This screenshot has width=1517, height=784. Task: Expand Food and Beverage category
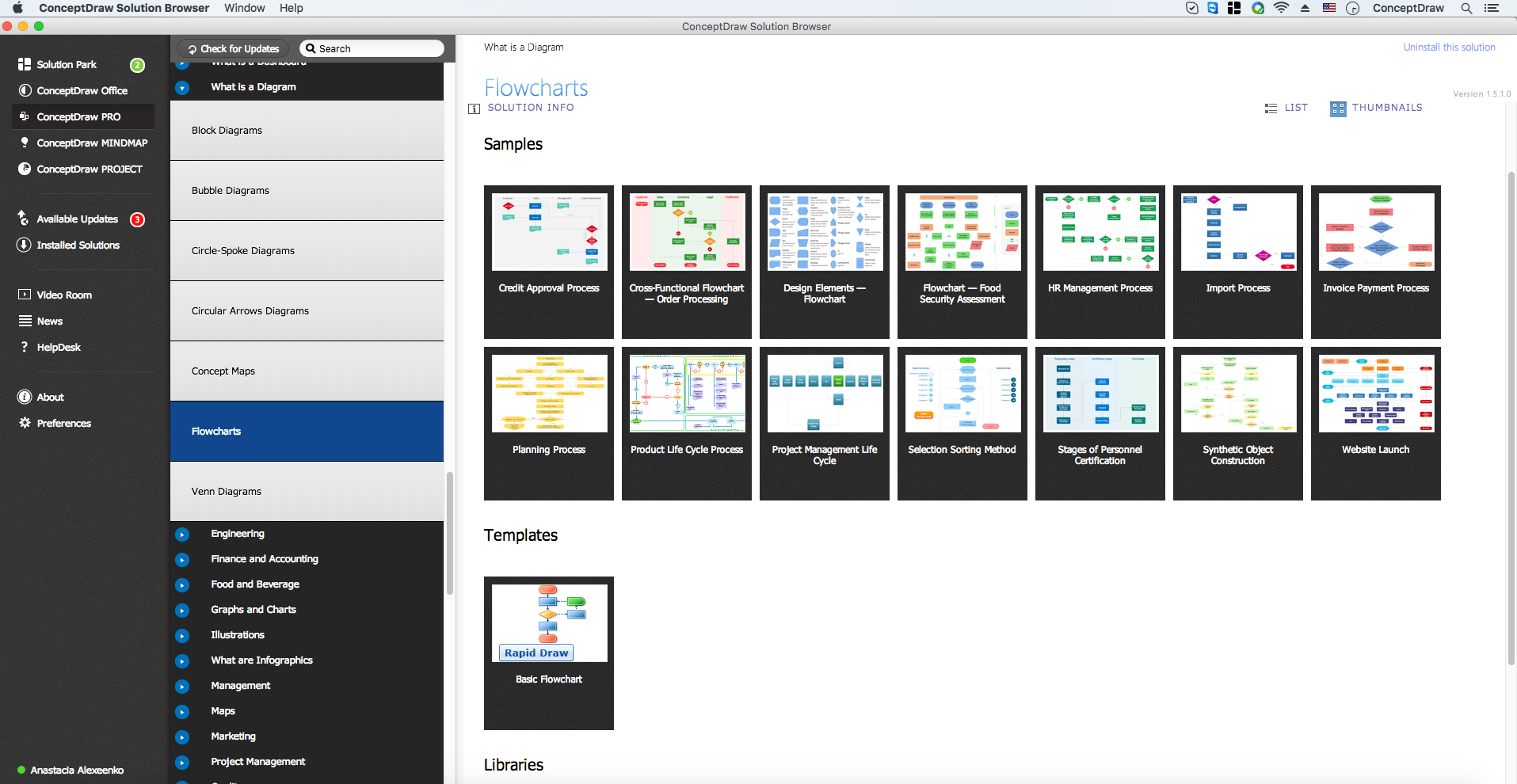click(182, 585)
